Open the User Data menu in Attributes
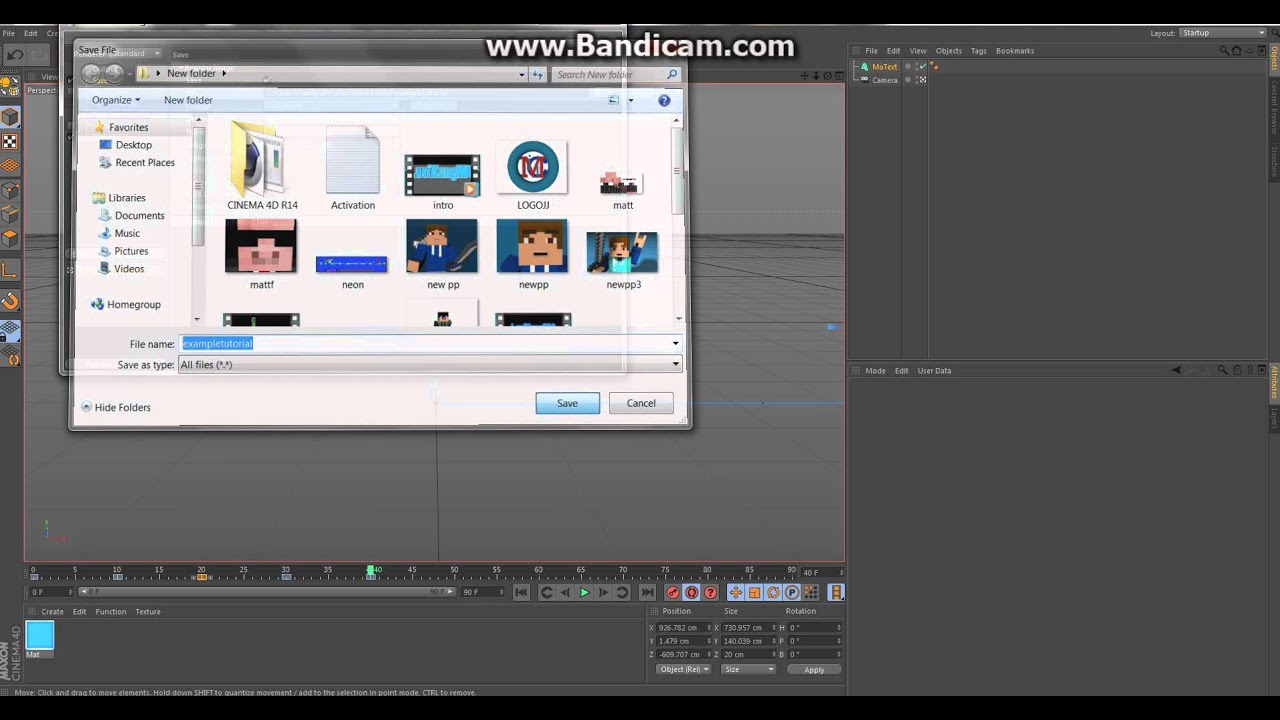The image size is (1280, 720). [934, 371]
